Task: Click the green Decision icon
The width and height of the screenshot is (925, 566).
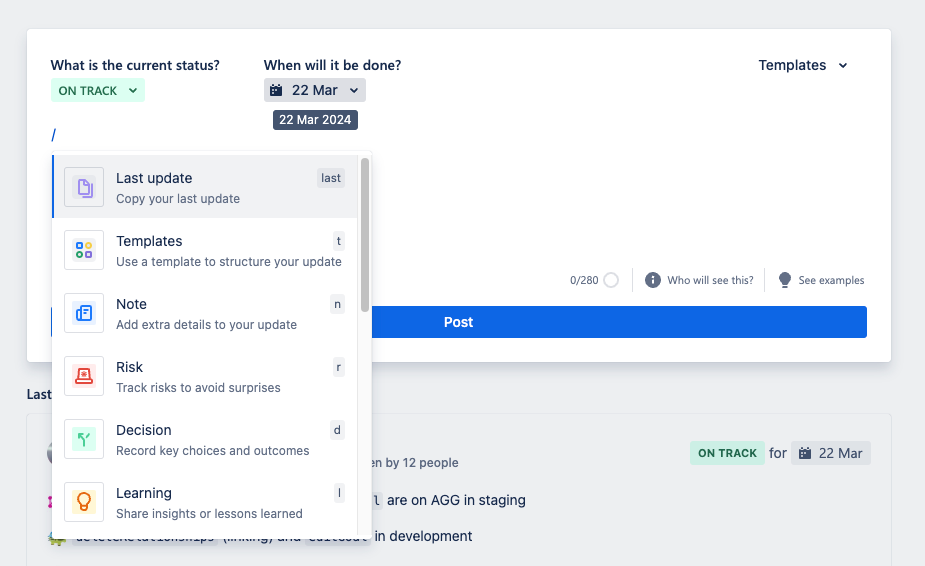Action: coord(84,439)
